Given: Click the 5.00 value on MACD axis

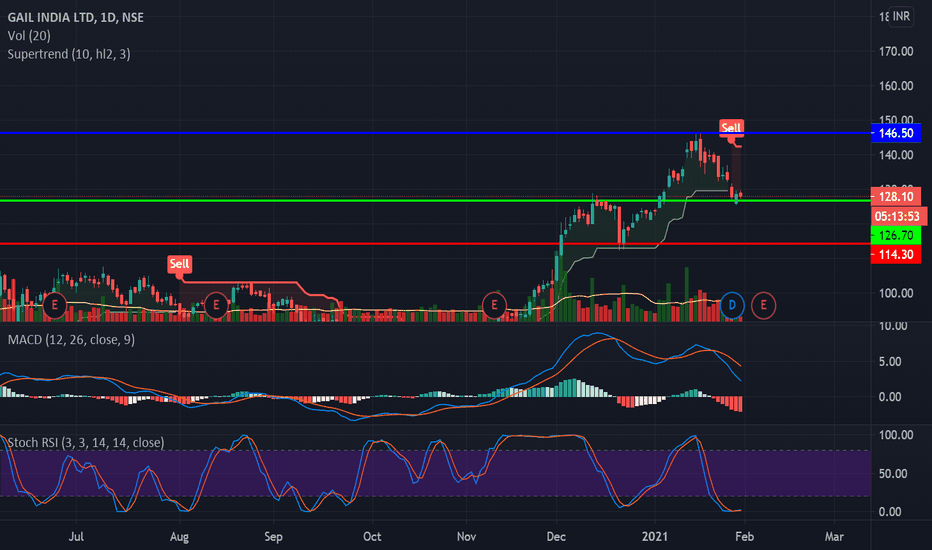Looking at the screenshot, I should (890, 362).
